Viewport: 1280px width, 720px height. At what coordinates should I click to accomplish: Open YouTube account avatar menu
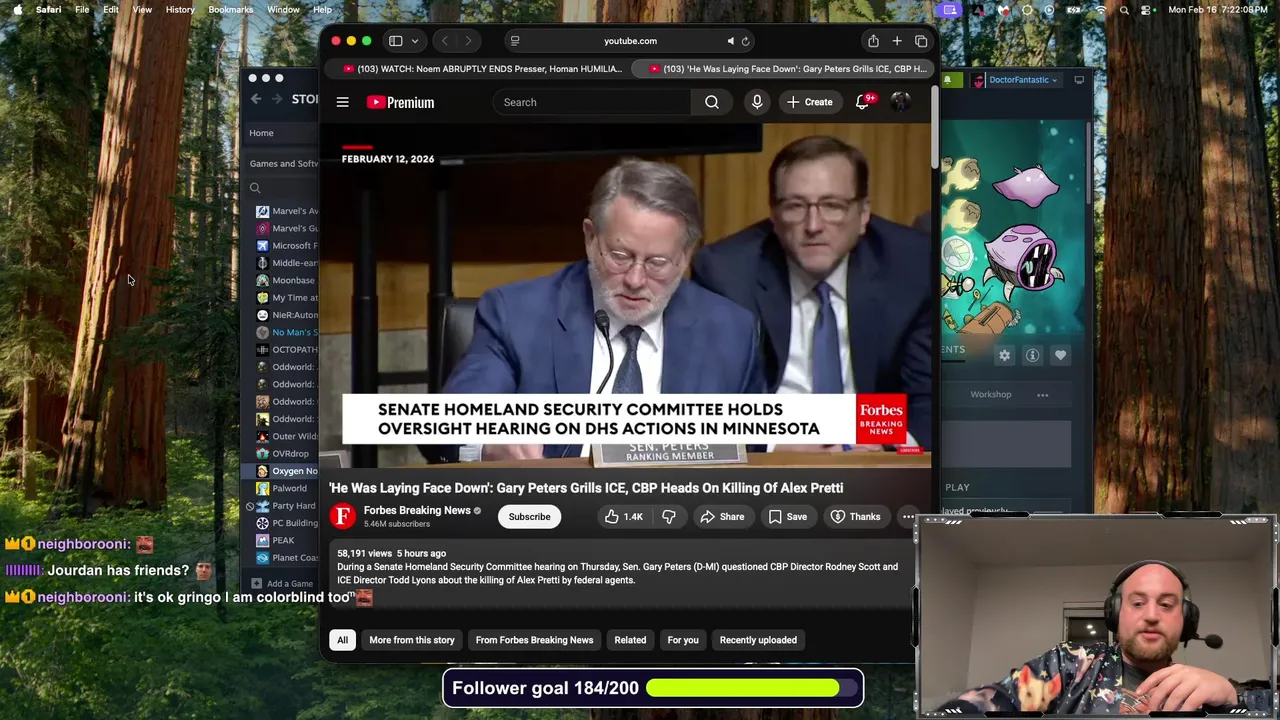click(901, 102)
